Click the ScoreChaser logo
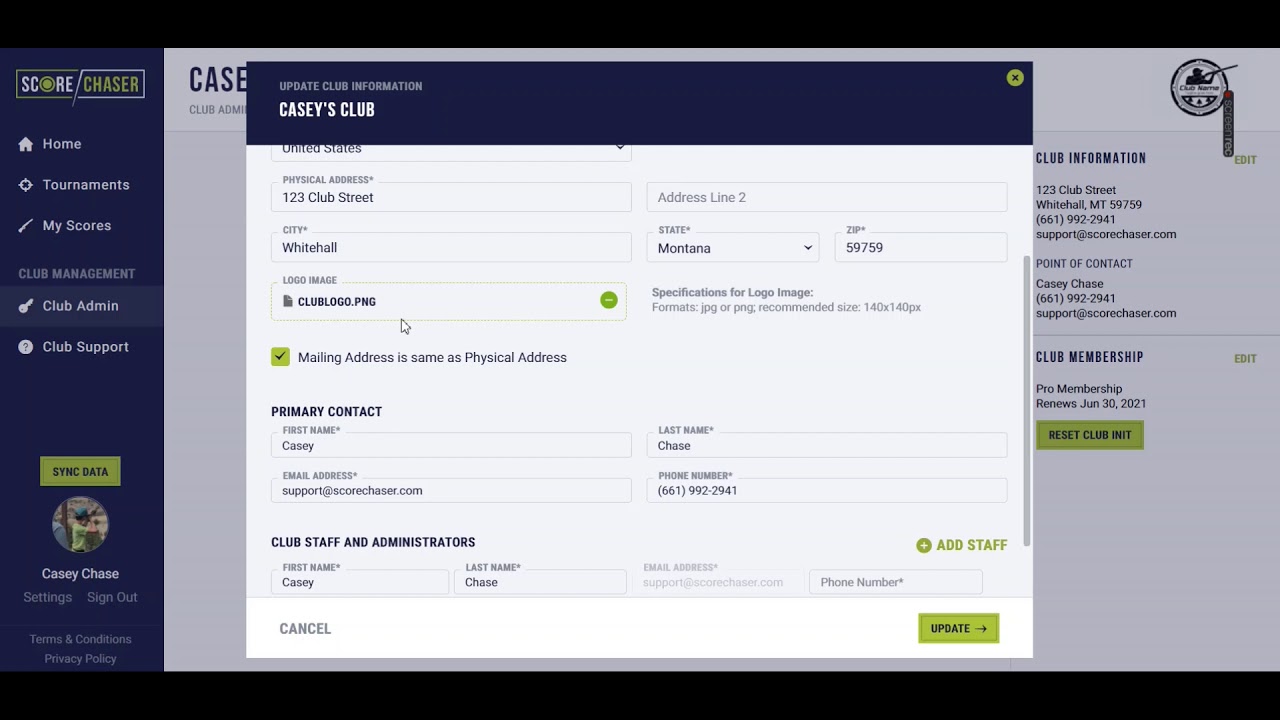Viewport: 1280px width, 720px height. click(80, 85)
